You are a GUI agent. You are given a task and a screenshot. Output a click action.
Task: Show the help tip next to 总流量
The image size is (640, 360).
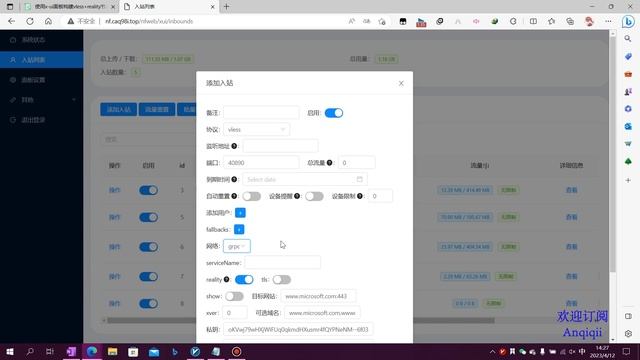(x=329, y=162)
